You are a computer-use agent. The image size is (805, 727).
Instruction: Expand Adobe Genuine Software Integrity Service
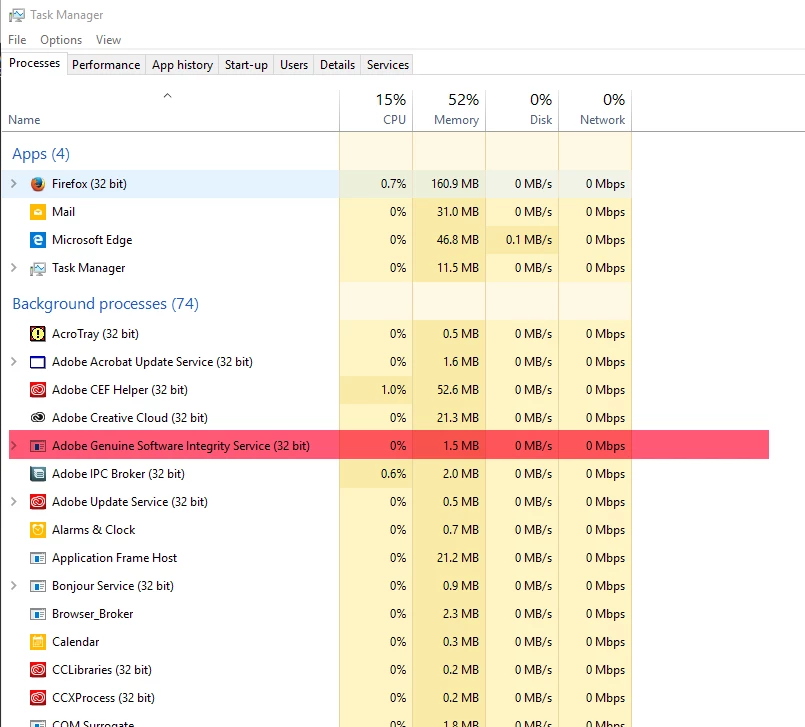14,446
